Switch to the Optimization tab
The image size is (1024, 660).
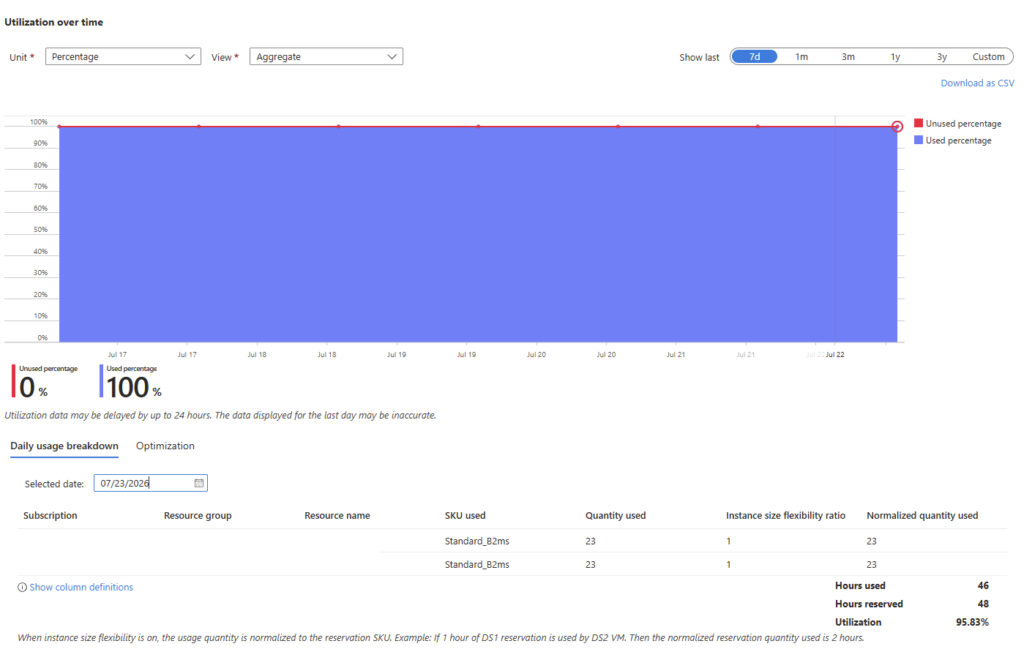point(165,446)
